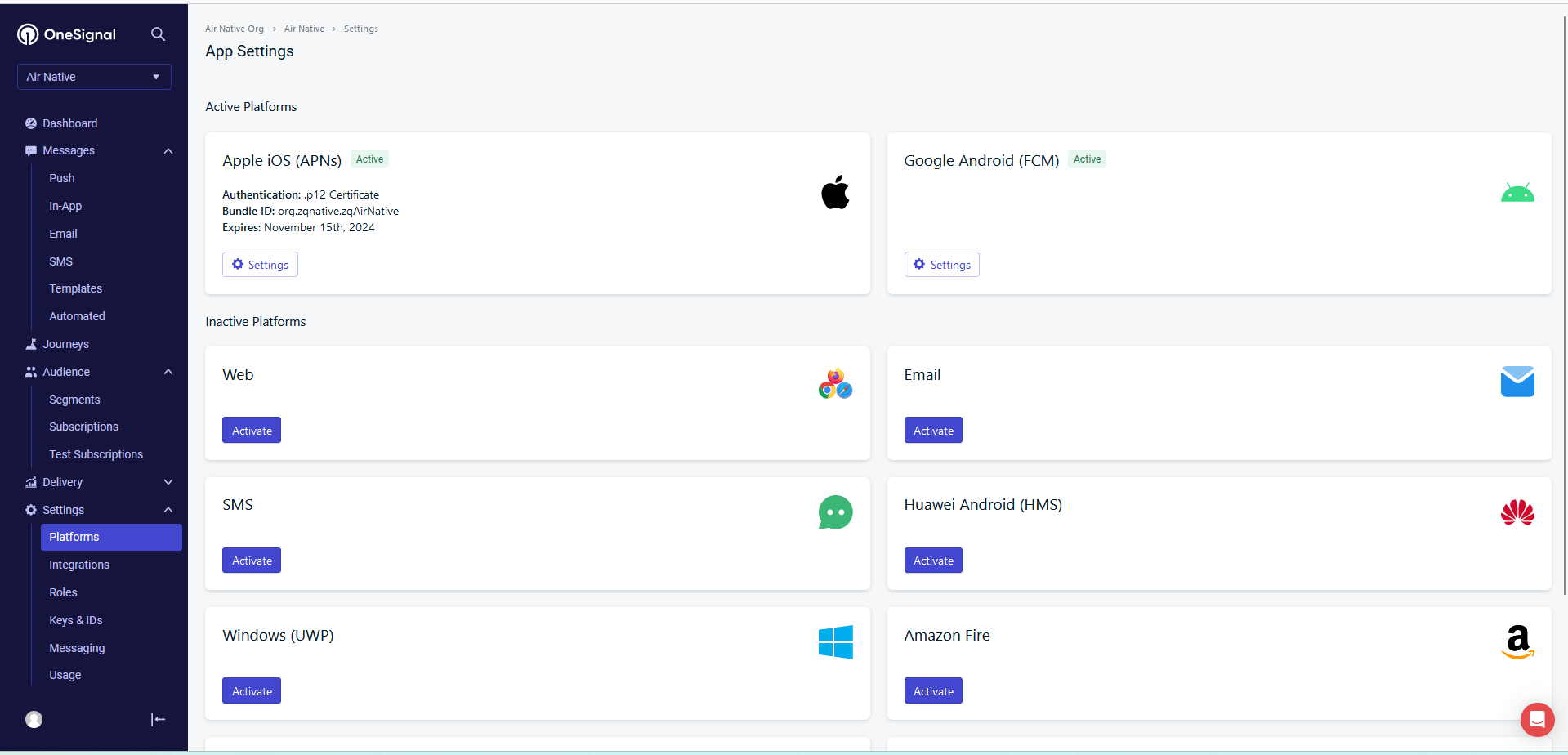Activate the Web platform

(252, 431)
